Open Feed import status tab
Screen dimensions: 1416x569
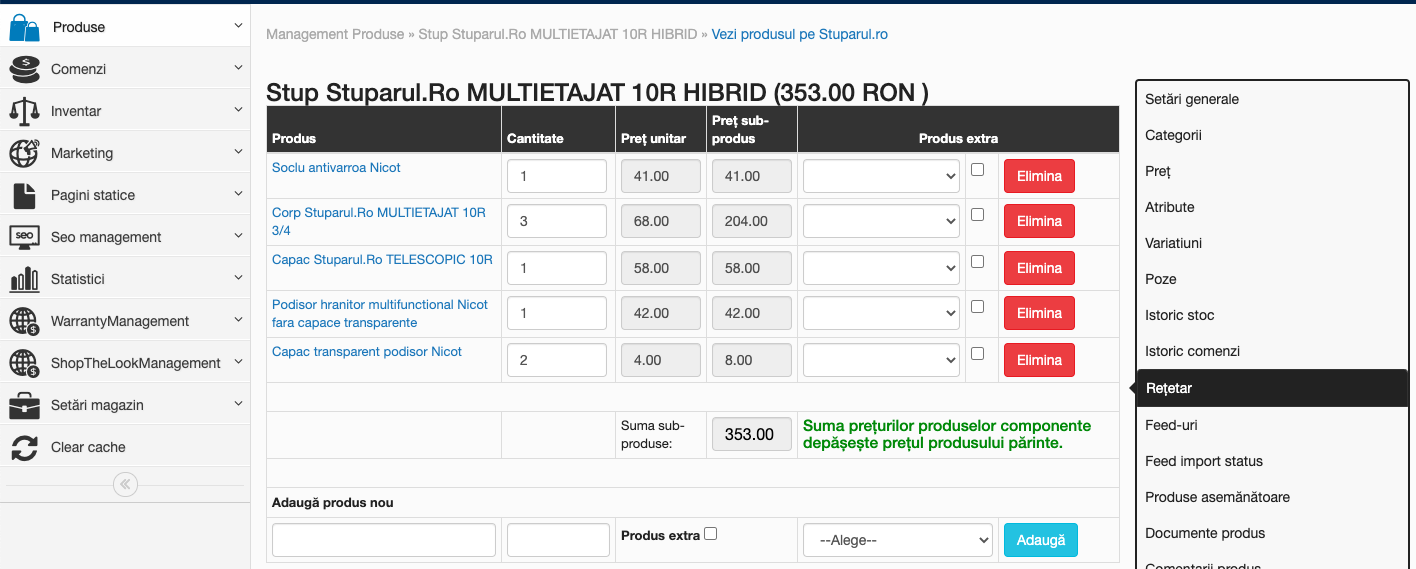click(1204, 461)
